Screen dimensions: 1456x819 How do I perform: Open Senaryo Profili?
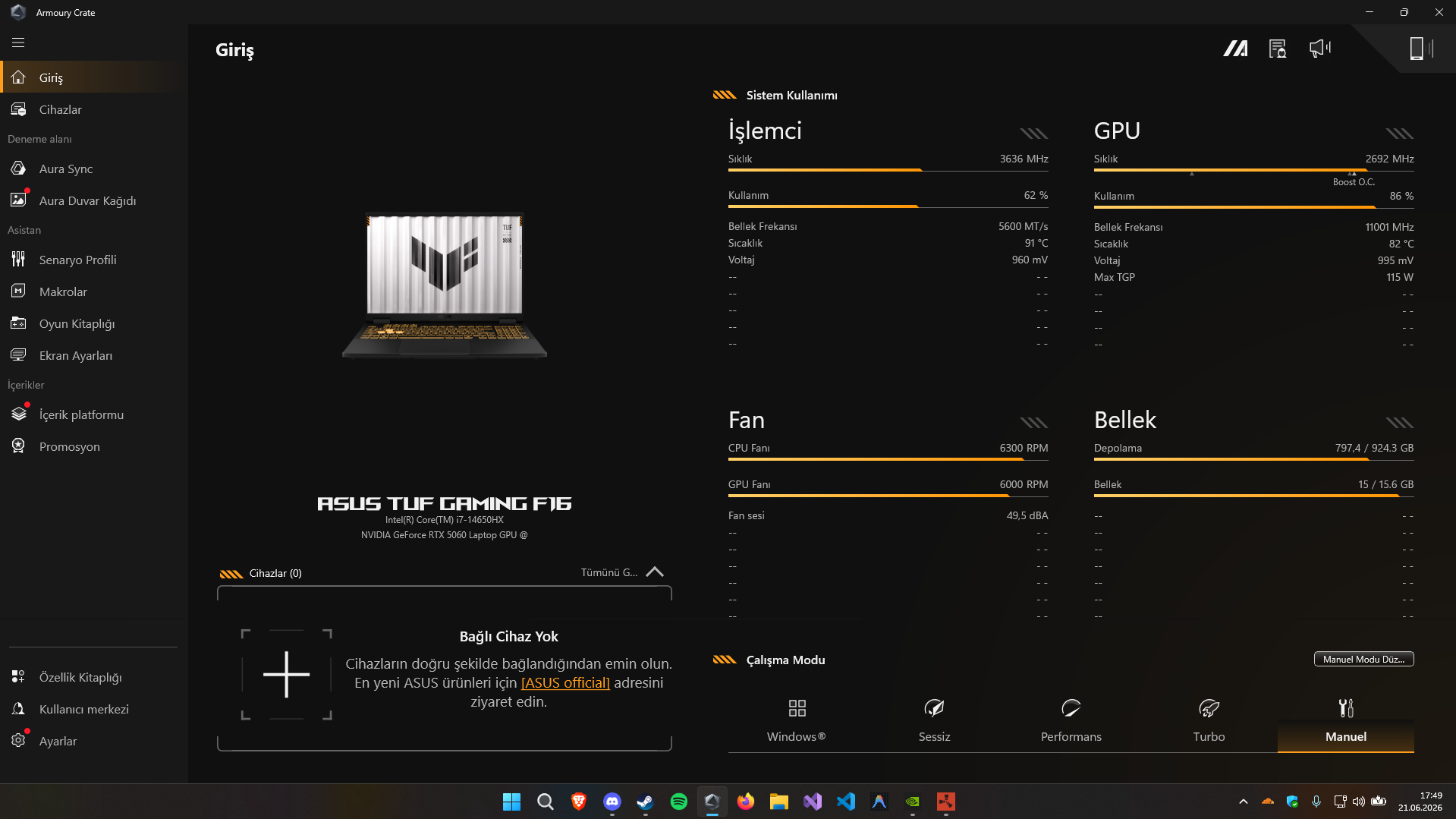pos(94,260)
